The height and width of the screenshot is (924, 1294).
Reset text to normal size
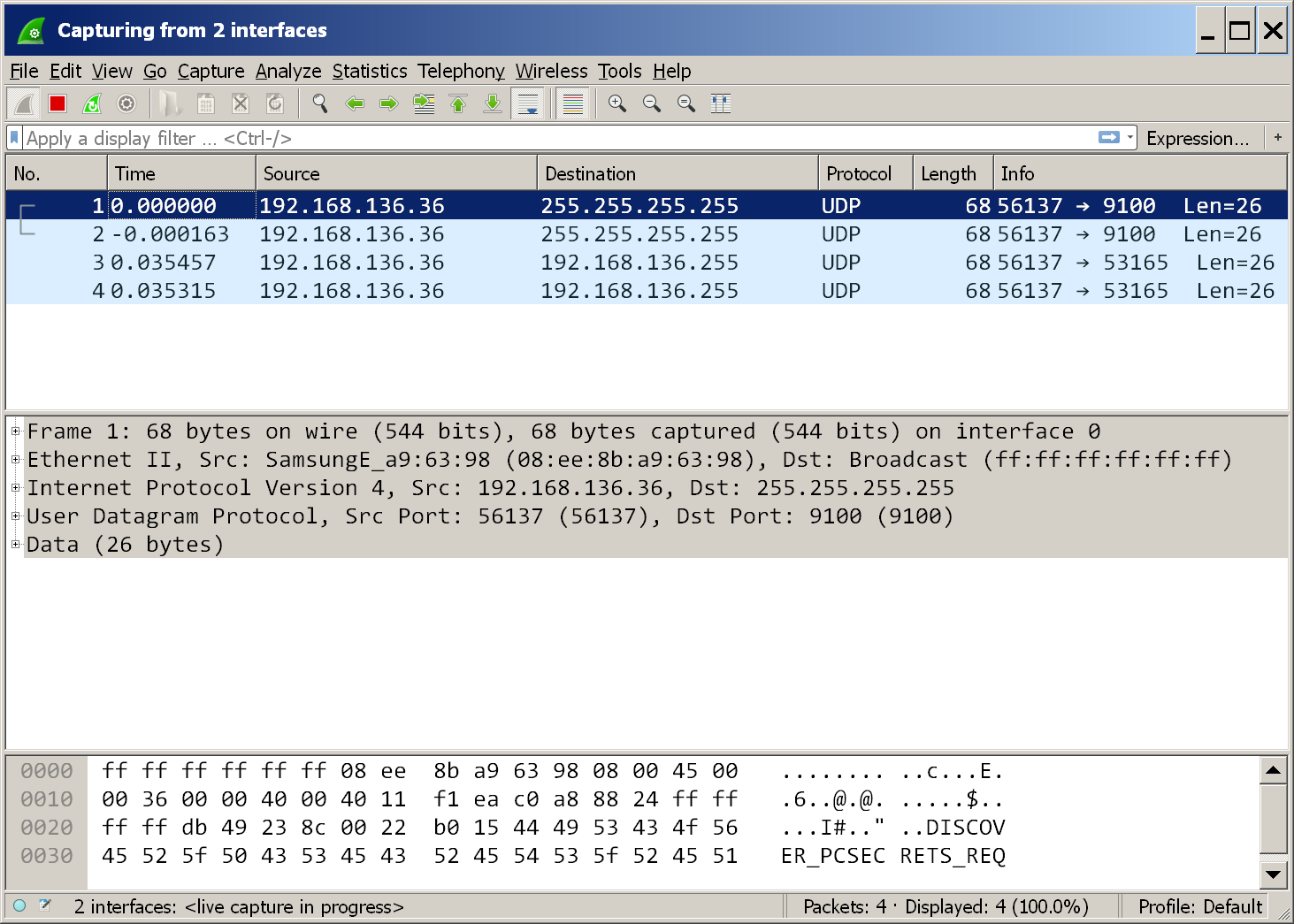click(686, 104)
